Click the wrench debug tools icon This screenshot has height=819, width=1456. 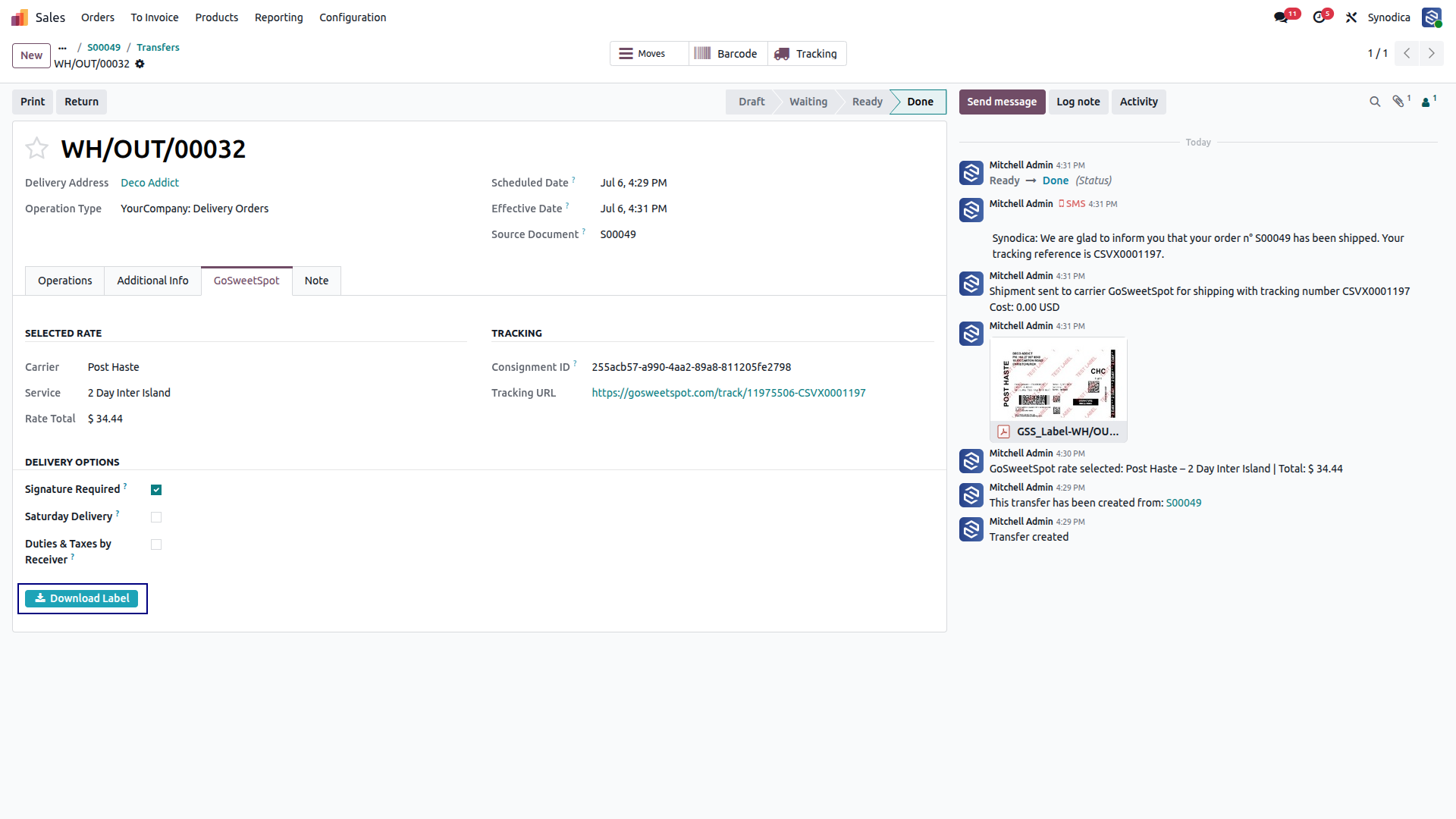pos(1351,17)
